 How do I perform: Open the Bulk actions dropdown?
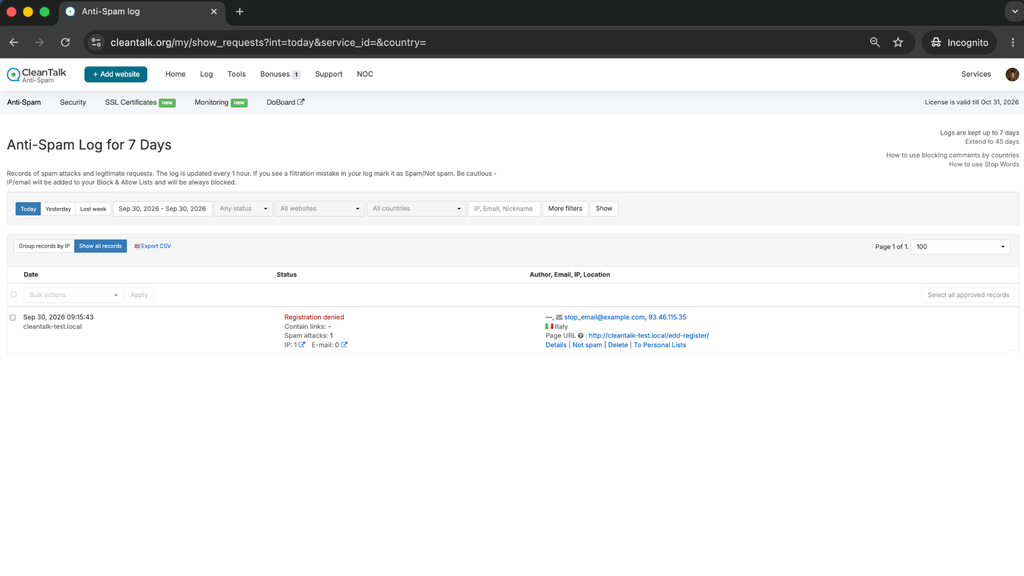pos(72,295)
